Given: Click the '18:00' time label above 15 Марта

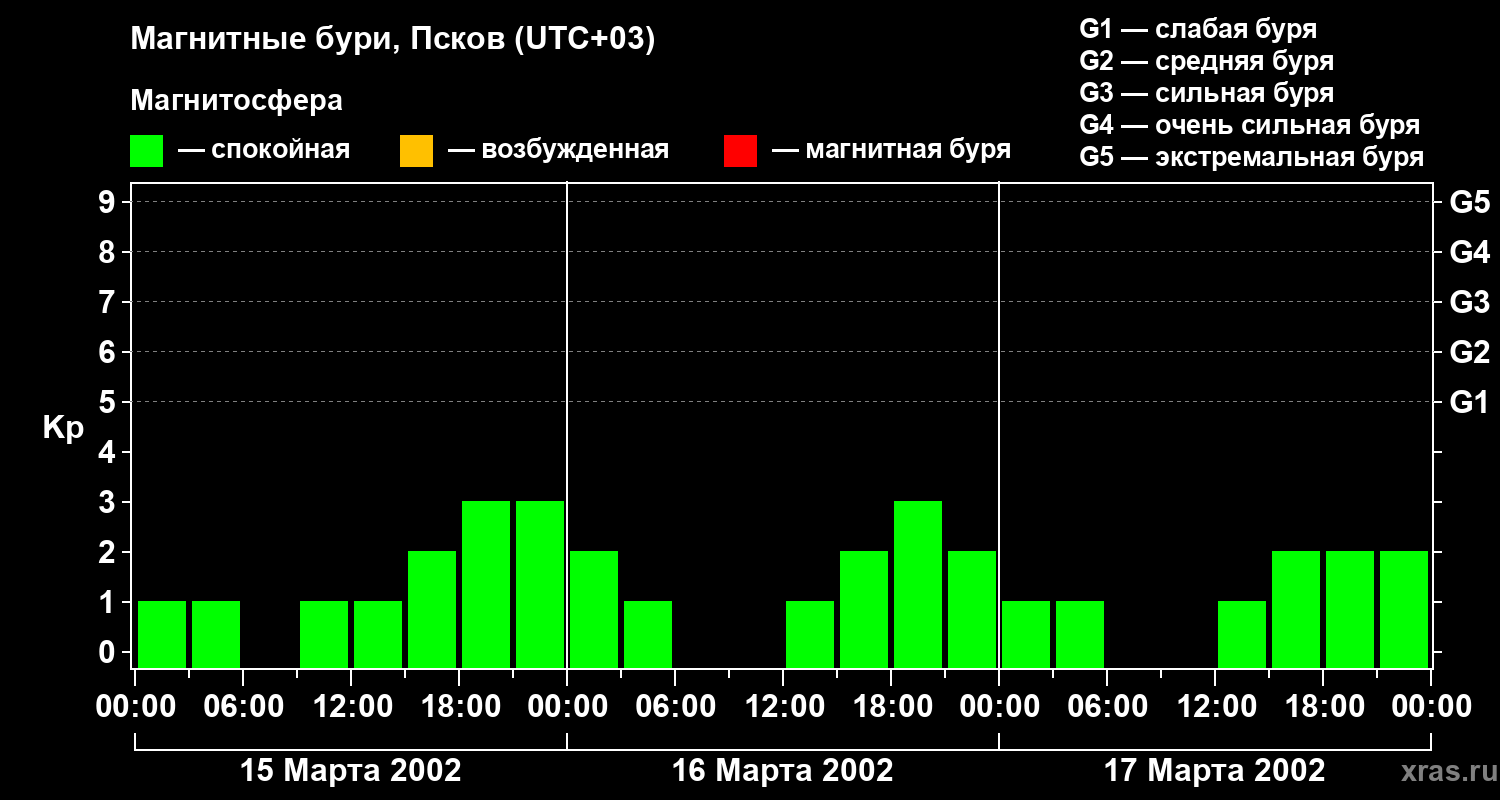Looking at the screenshot, I should 459,707.
